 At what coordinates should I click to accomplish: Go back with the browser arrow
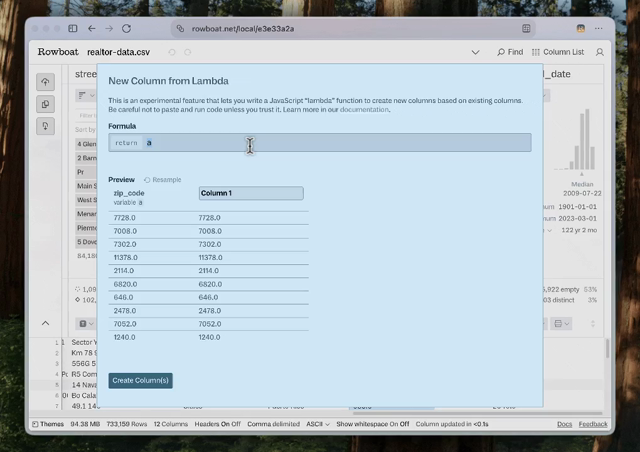point(91,28)
